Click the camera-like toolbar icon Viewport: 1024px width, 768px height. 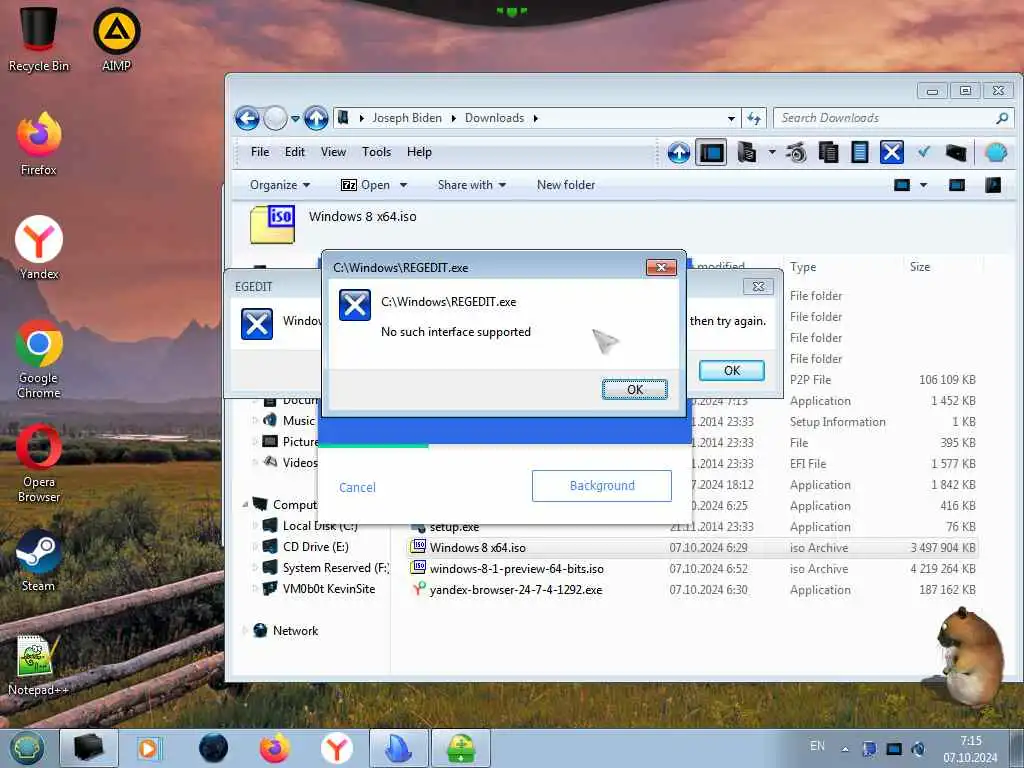[796, 153]
